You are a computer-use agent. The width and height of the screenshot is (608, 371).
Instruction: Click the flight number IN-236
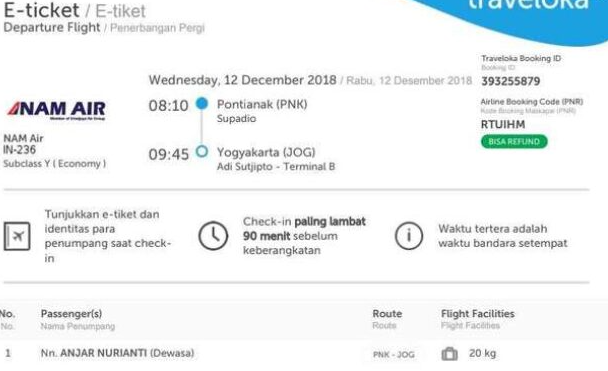[19, 150]
